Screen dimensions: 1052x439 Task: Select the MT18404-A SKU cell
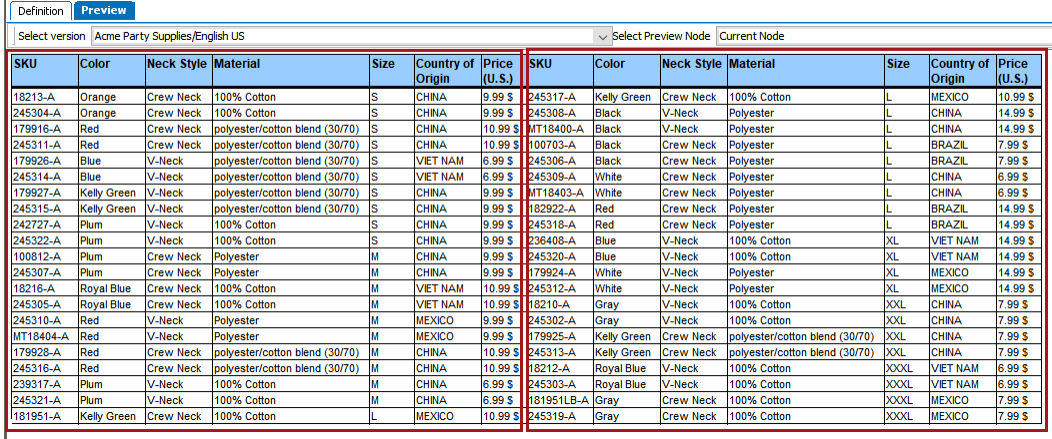coord(44,336)
